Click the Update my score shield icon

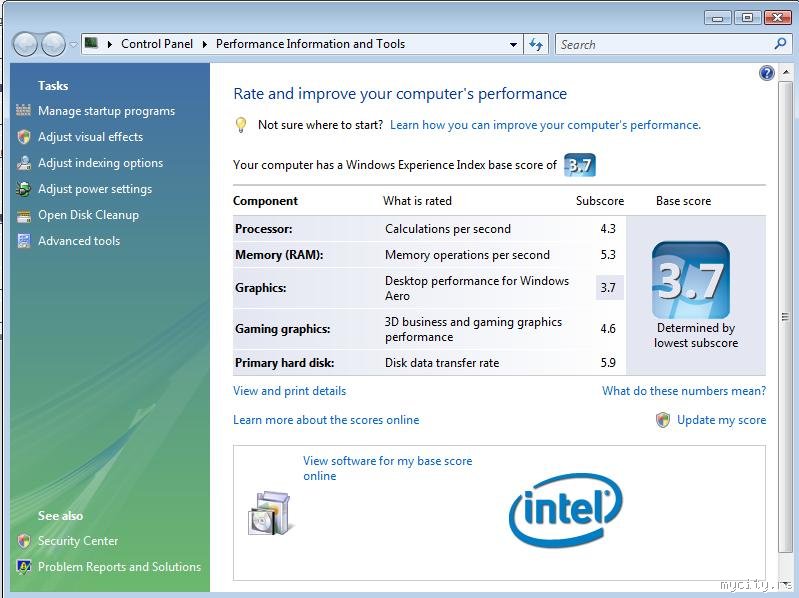pyautogui.click(x=662, y=420)
